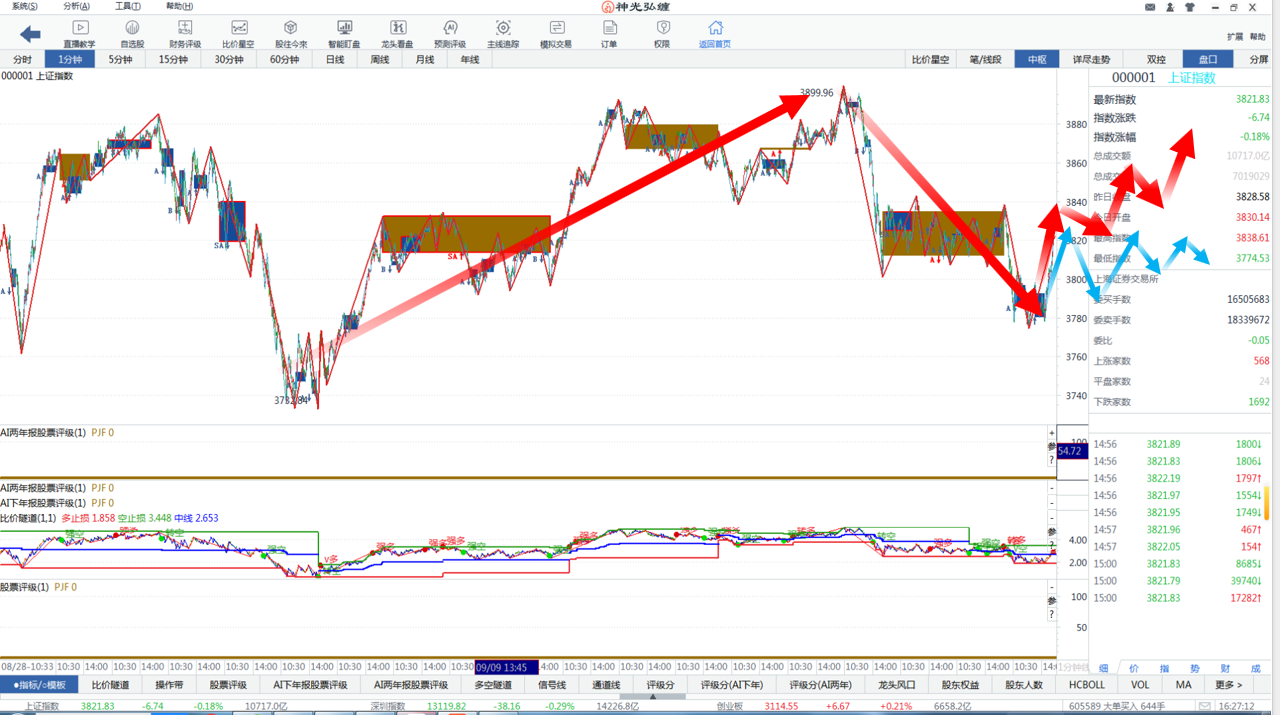This screenshot has height=715, width=1280.
Task: Open the 财务评级 financial rating icon
Action: click(x=185, y=34)
